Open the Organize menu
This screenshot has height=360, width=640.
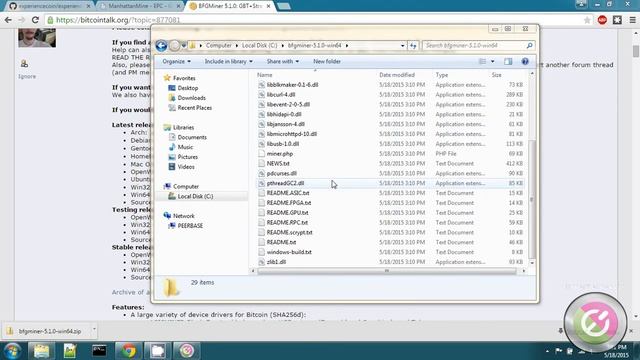pyautogui.click(x=176, y=61)
